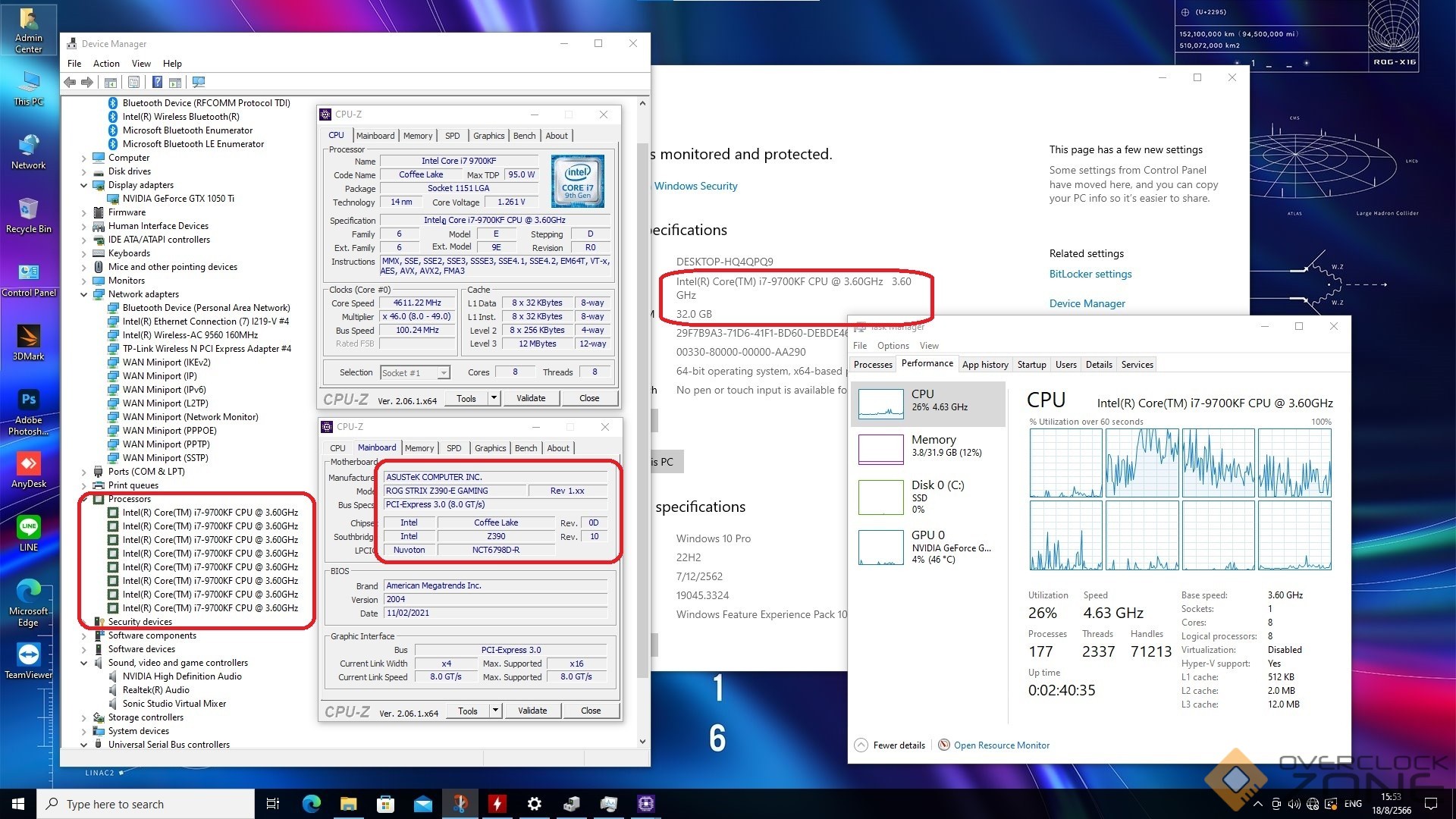The image size is (1456, 819).
Task: Click the Validate button in top CPU-Z window
Action: pos(531,398)
